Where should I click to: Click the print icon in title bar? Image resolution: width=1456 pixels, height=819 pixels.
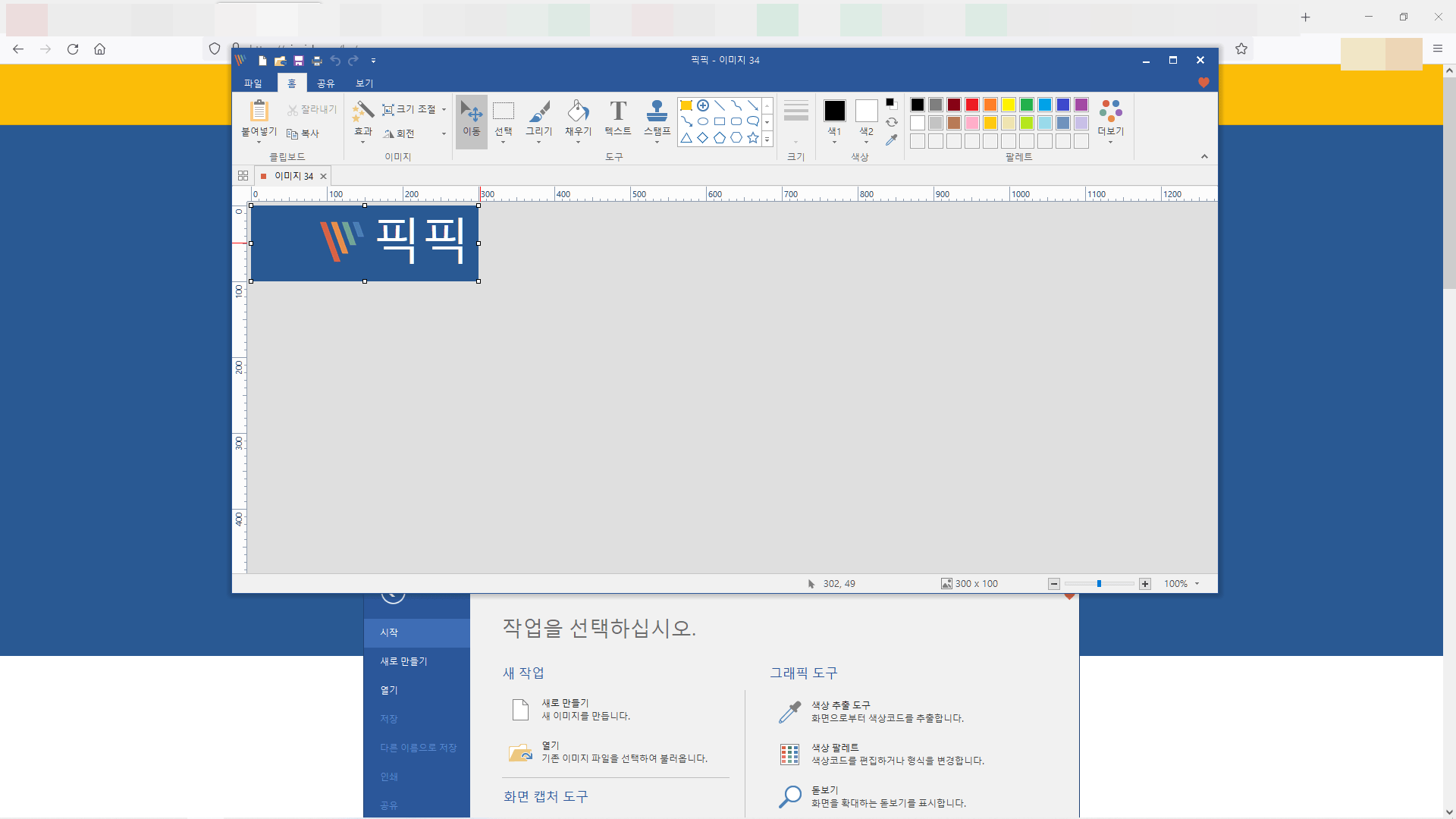click(x=317, y=61)
